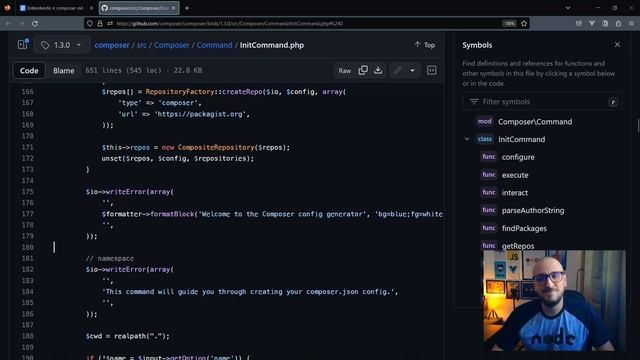The image size is (640, 360).
Task: Open the 1.3.0 tag switcher dropdown
Action: point(61,45)
